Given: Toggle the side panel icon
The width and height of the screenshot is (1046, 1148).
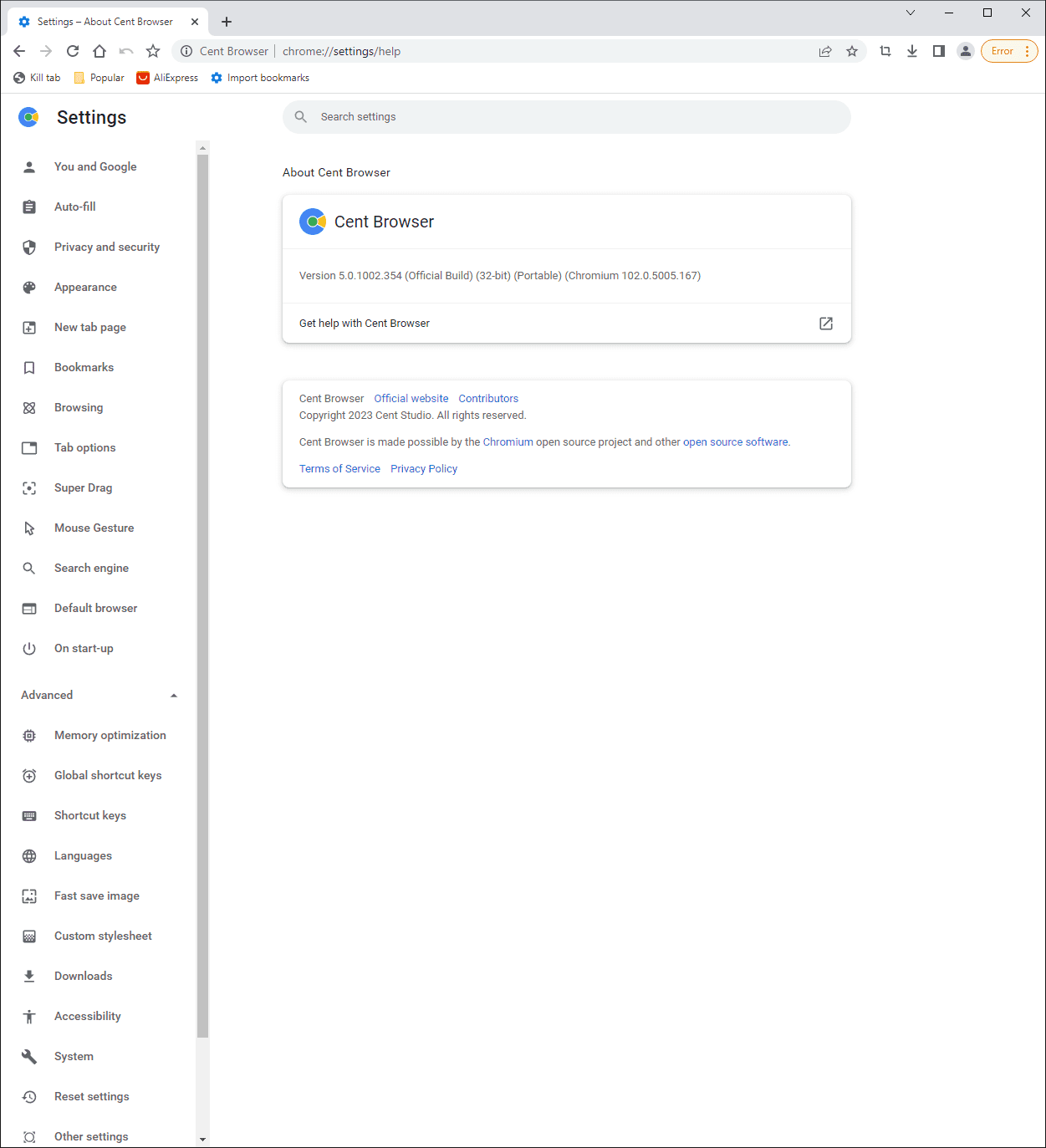Looking at the screenshot, I should point(939,51).
